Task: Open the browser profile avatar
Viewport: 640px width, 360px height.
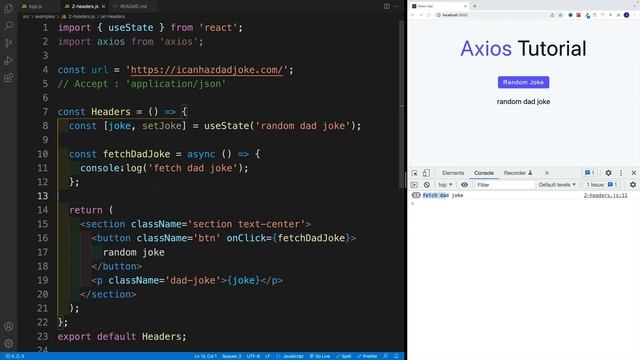Action: click(x=626, y=15)
